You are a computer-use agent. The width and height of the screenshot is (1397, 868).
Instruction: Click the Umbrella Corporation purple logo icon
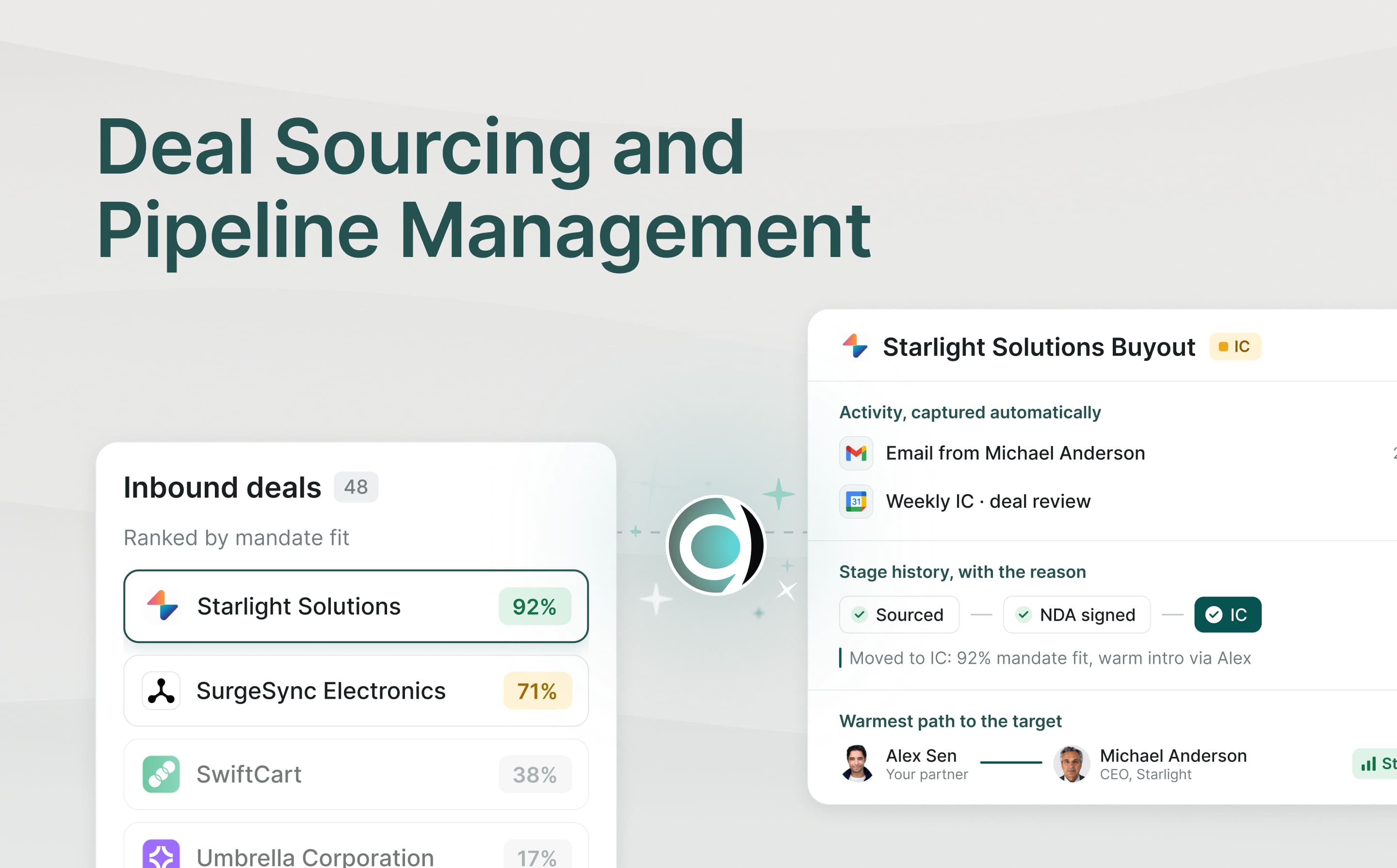(162, 854)
